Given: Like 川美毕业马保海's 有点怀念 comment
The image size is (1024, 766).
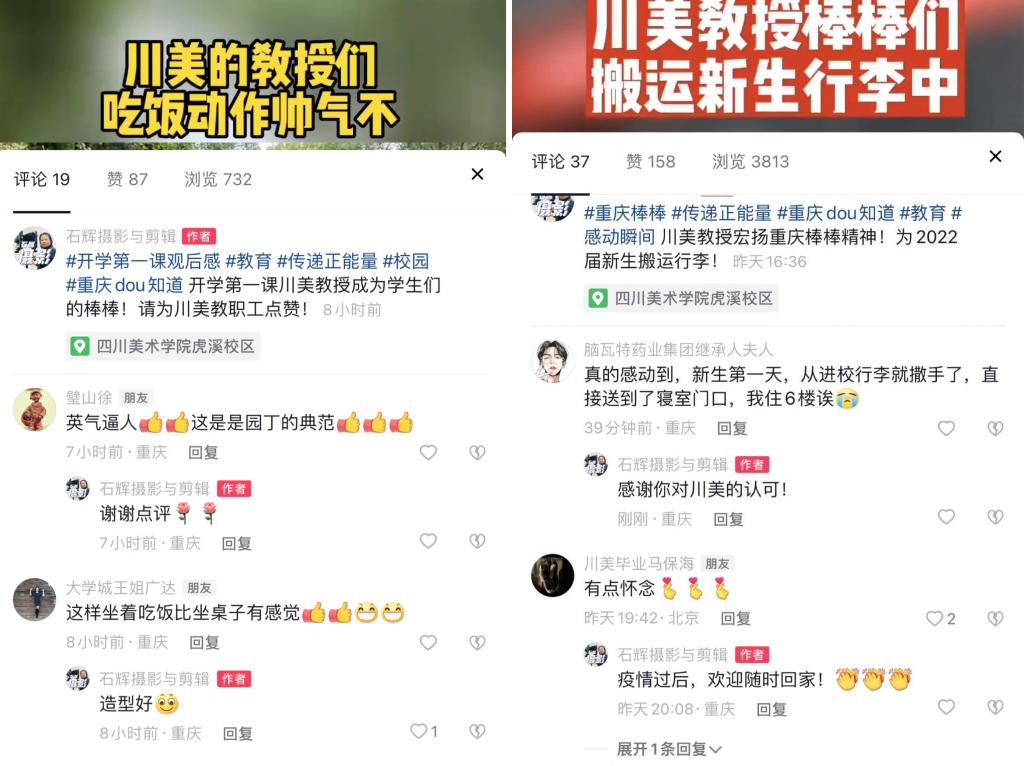Looking at the screenshot, I should point(935,618).
